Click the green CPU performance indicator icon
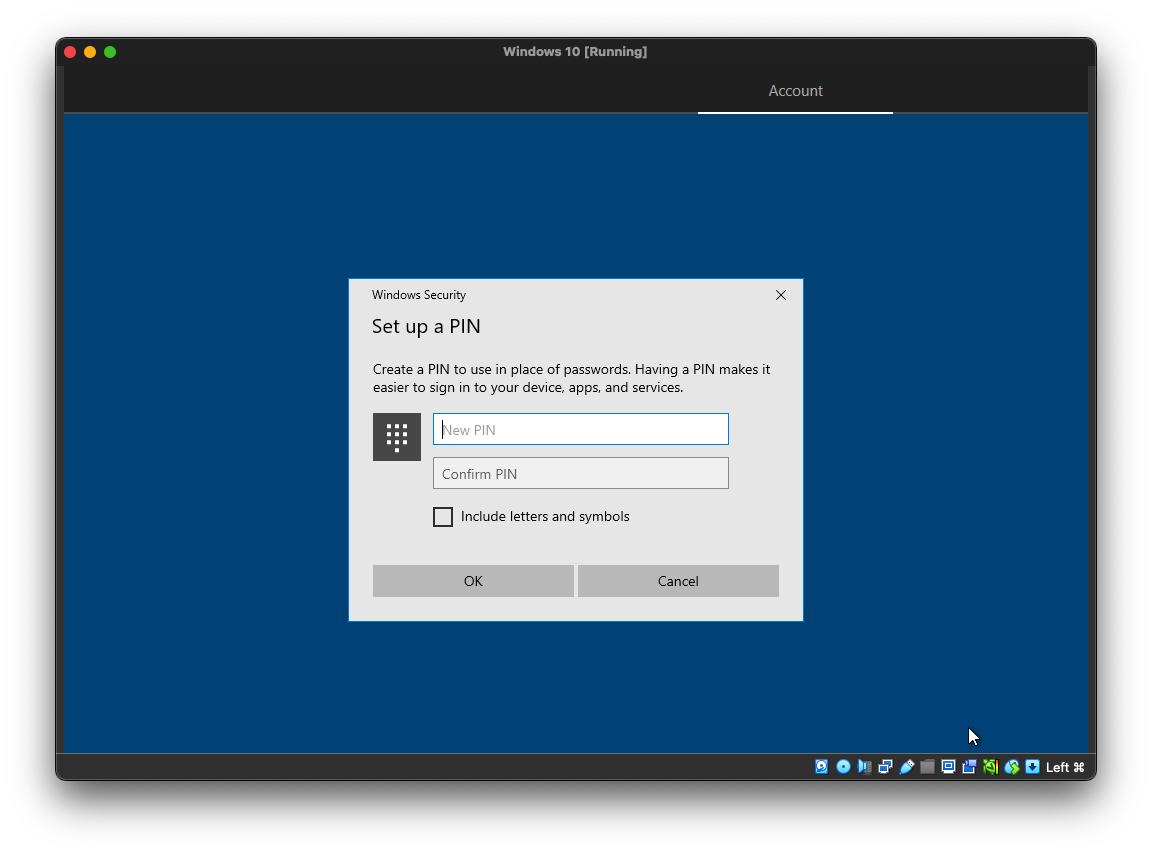This screenshot has height=854, width=1152. pyautogui.click(x=990, y=767)
